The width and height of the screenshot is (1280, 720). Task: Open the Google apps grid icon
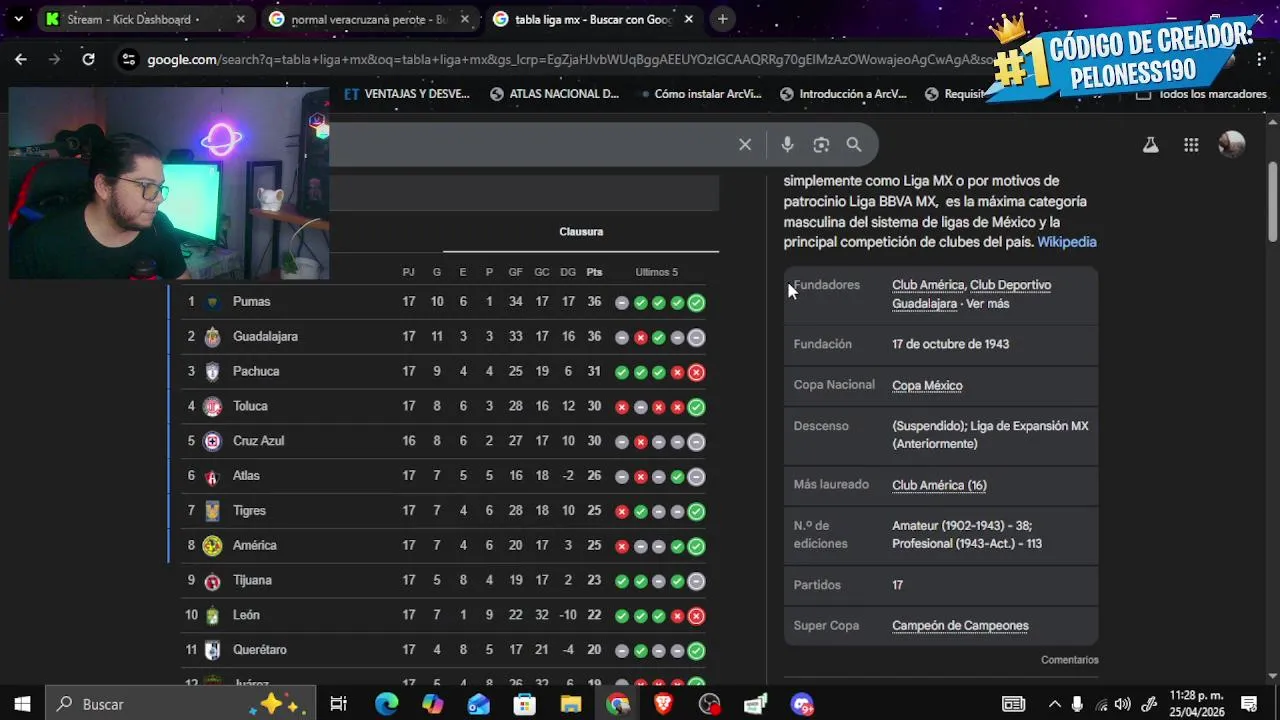click(1191, 145)
